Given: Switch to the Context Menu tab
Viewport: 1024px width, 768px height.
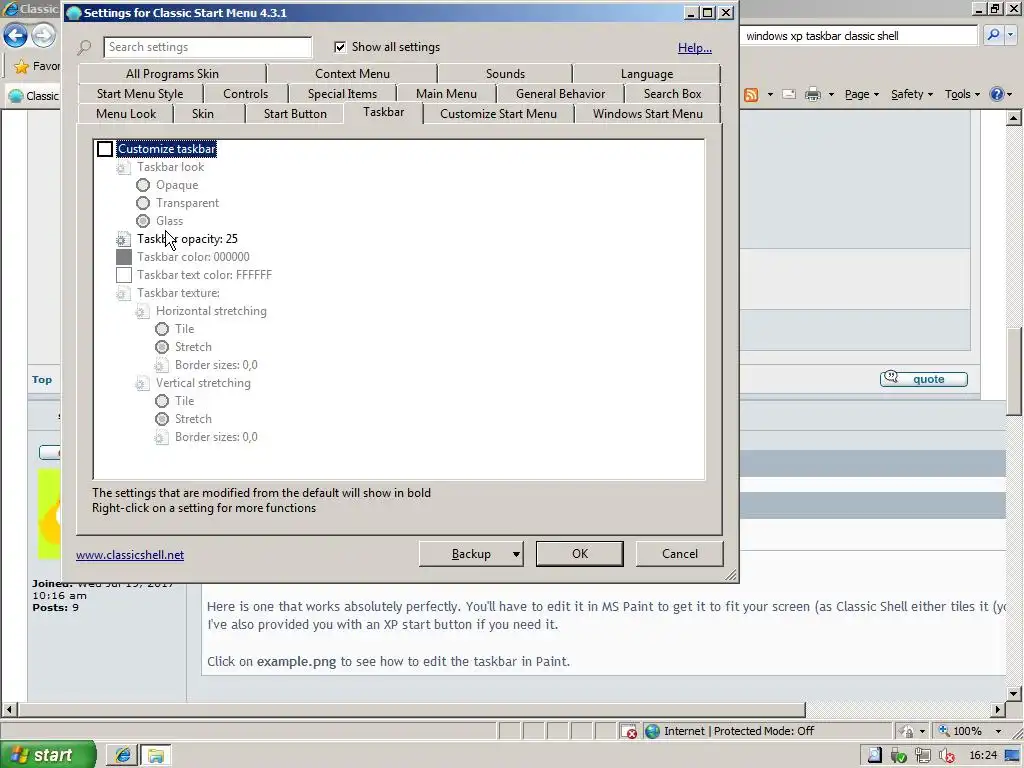Looking at the screenshot, I should pyautogui.click(x=353, y=74).
